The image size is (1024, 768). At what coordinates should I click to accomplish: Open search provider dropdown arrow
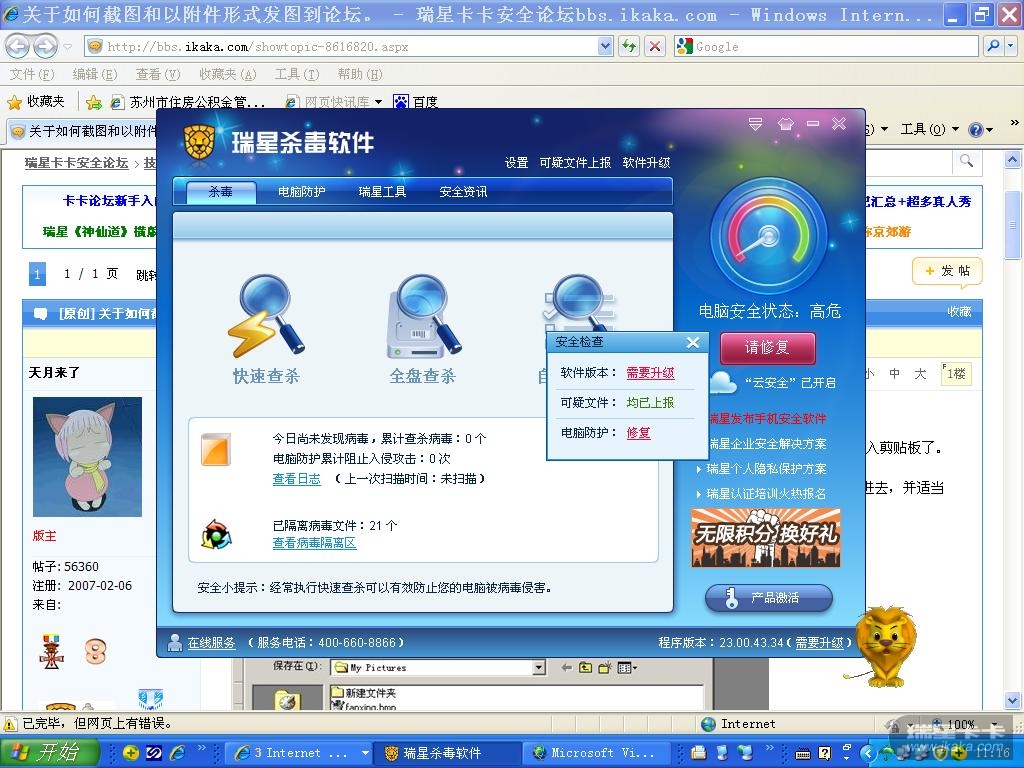click(x=1011, y=46)
